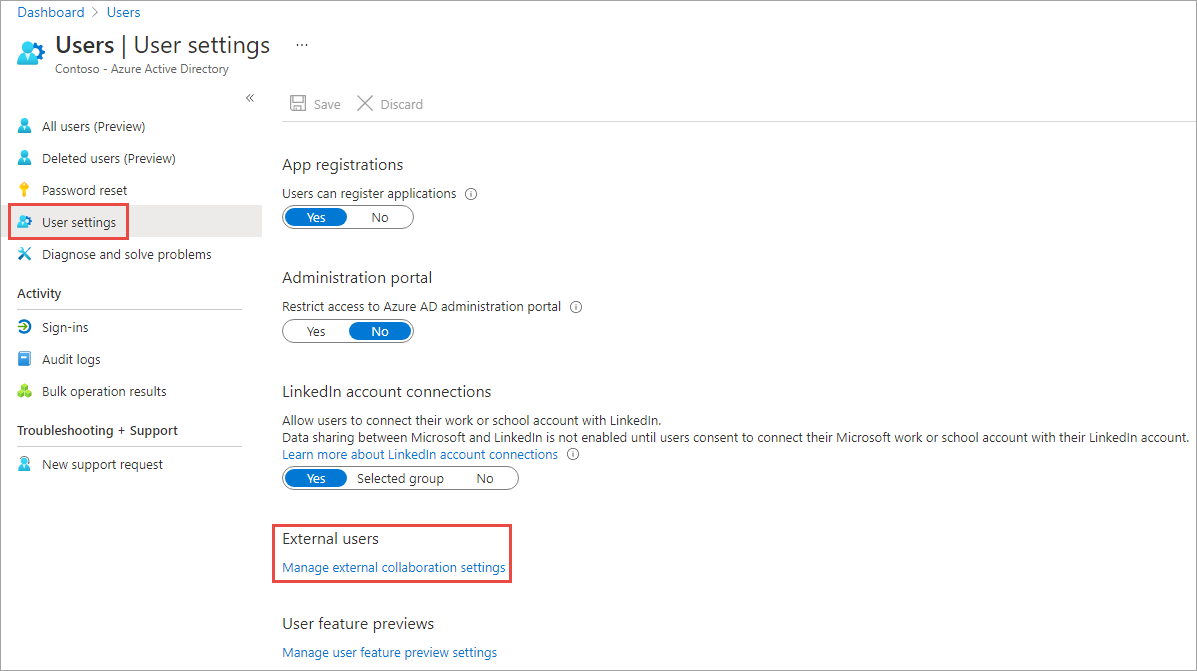Image resolution: width=1197 pixels, height=671 pixels.
Task: Click the Audit logs book icon
Action: pyautogui.click(x=24, y=359)
